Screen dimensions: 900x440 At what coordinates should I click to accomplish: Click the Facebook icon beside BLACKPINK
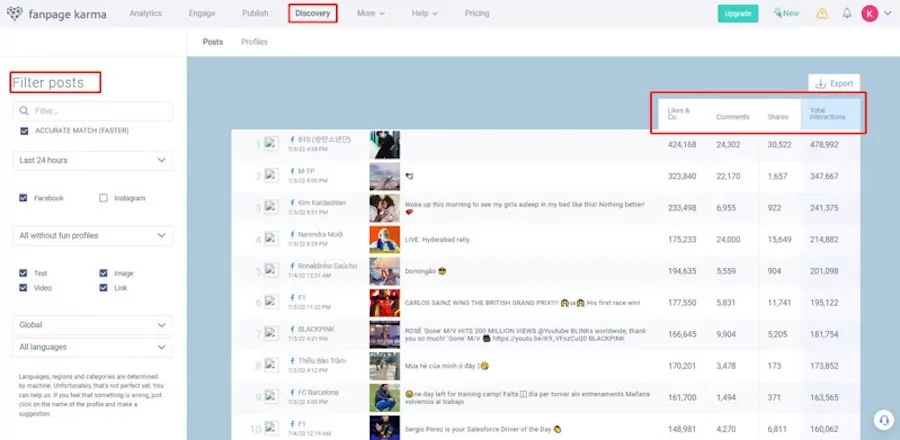pos(292,329)
